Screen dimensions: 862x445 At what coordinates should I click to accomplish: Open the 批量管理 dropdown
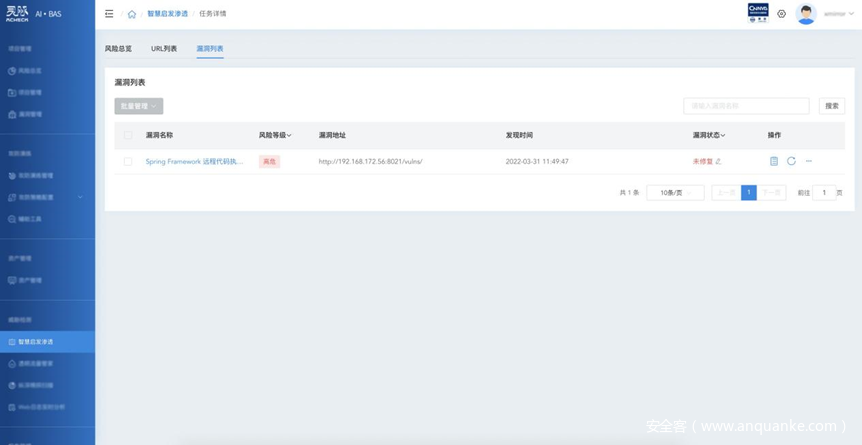[x=139, y=106]
